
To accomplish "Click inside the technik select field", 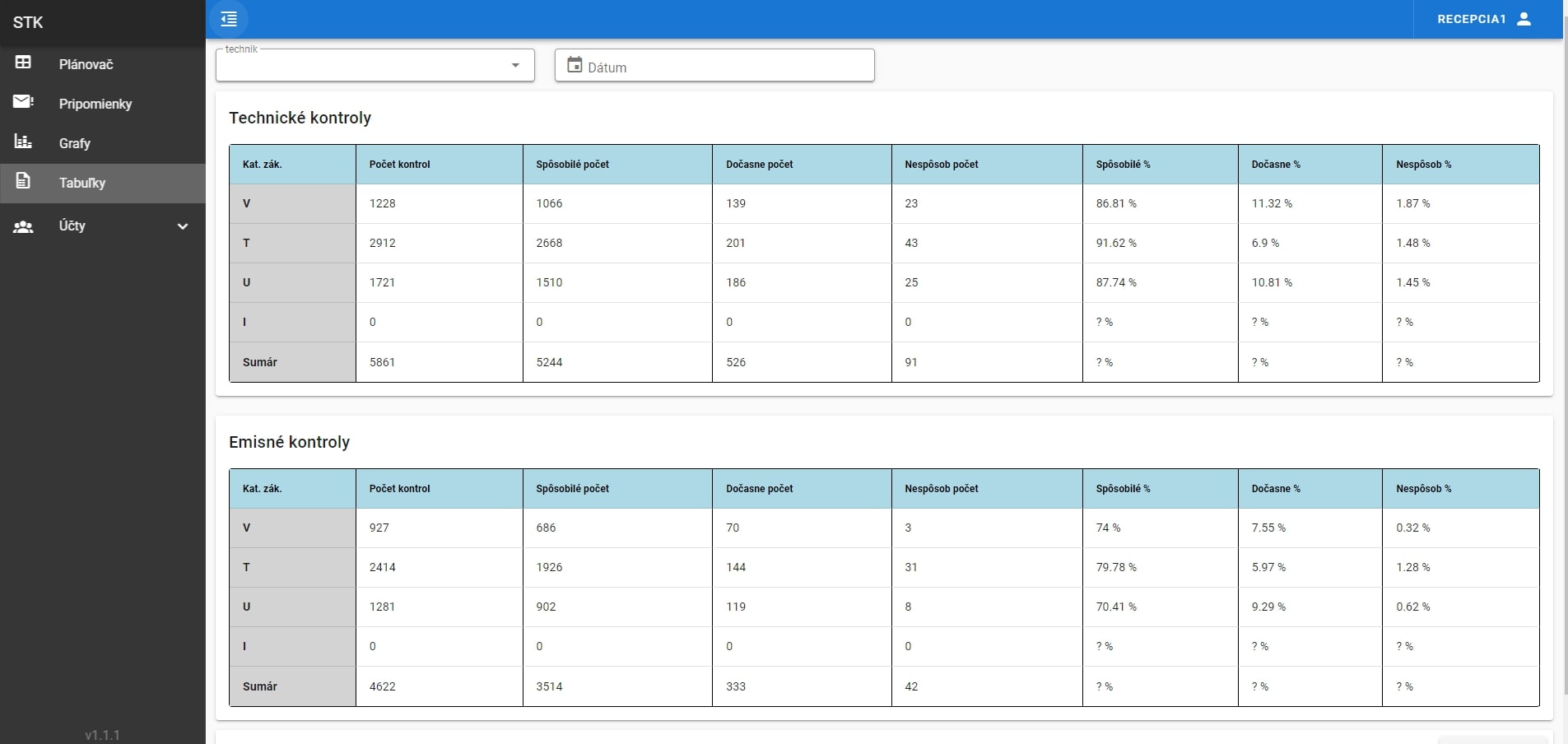I will point(375,65).
